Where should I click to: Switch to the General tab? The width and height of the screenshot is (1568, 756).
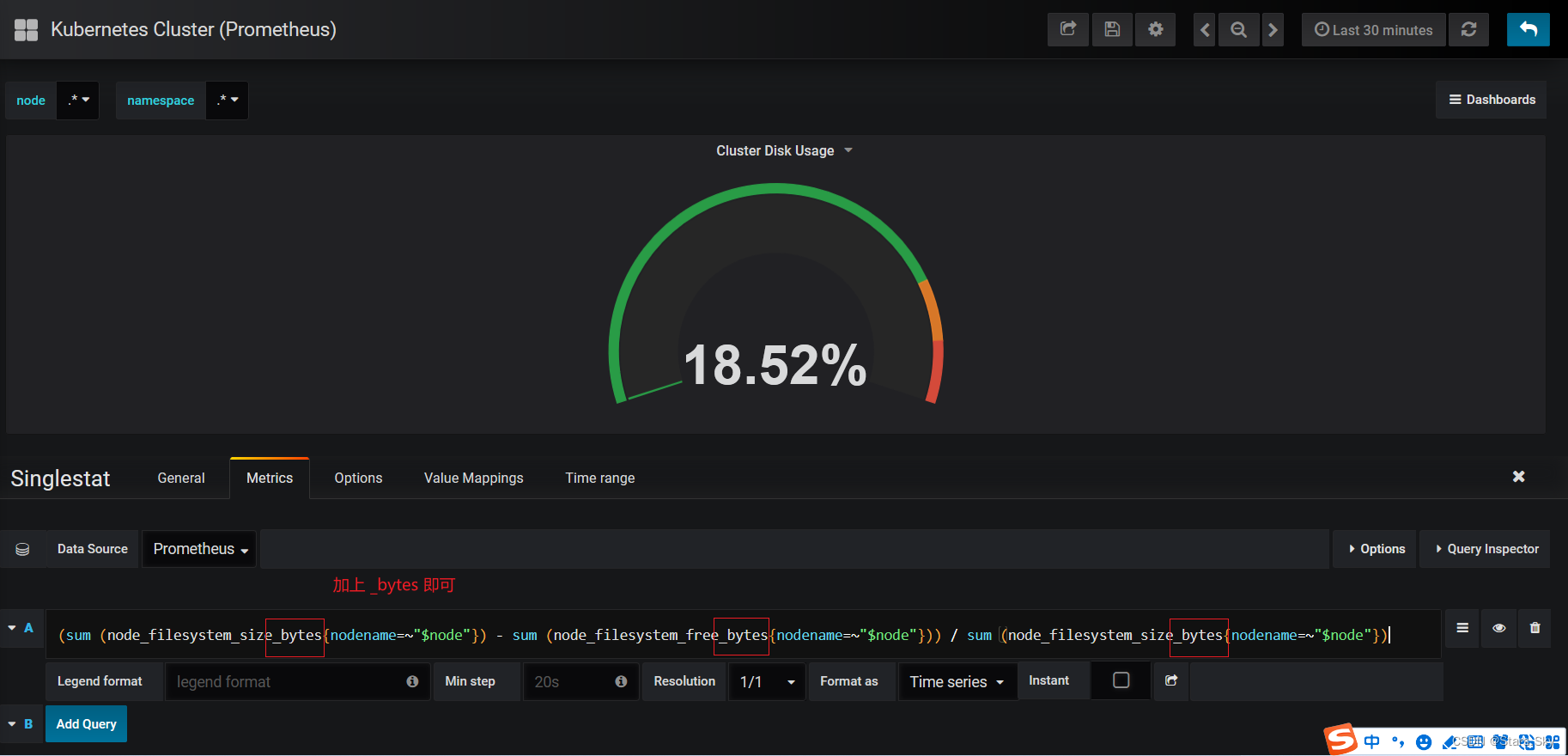tap(181, 478)
